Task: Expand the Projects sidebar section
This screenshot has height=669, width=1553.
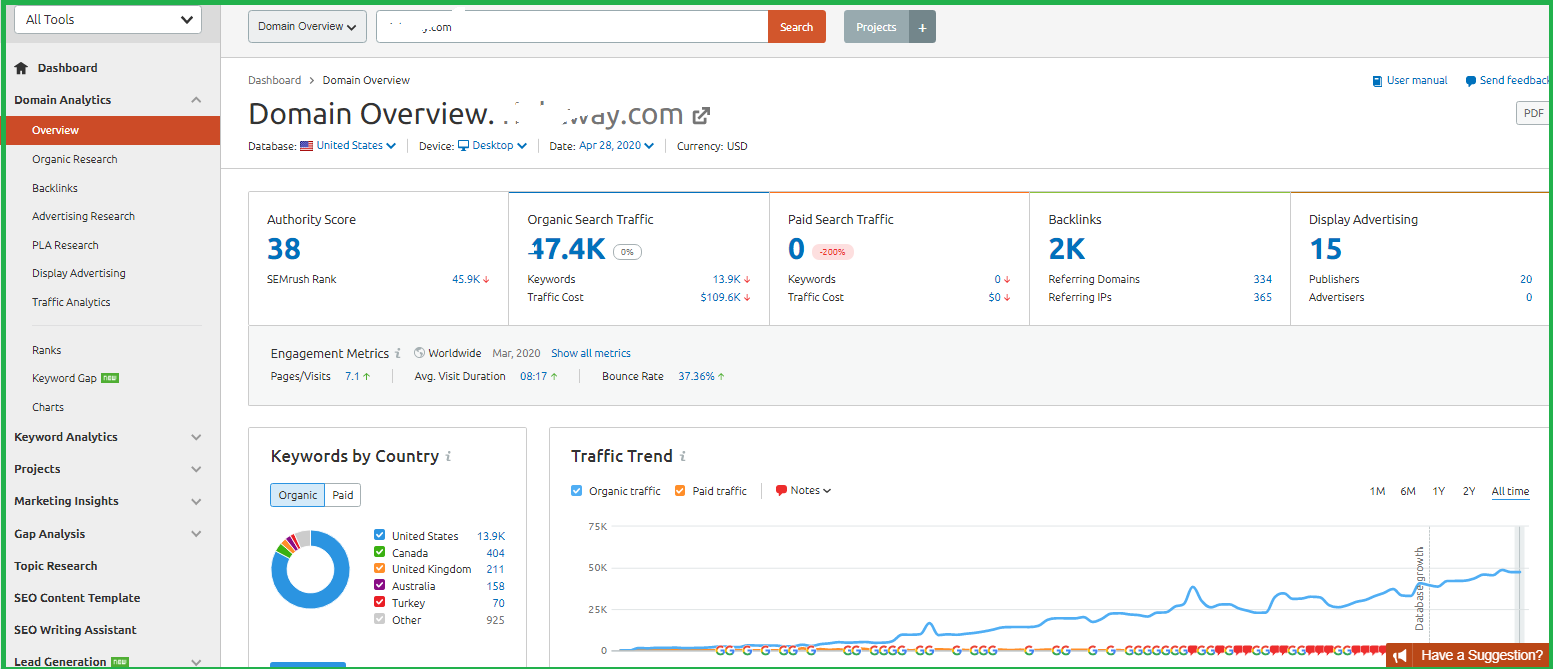Action: pyautogui.click(x=196, y=469)
